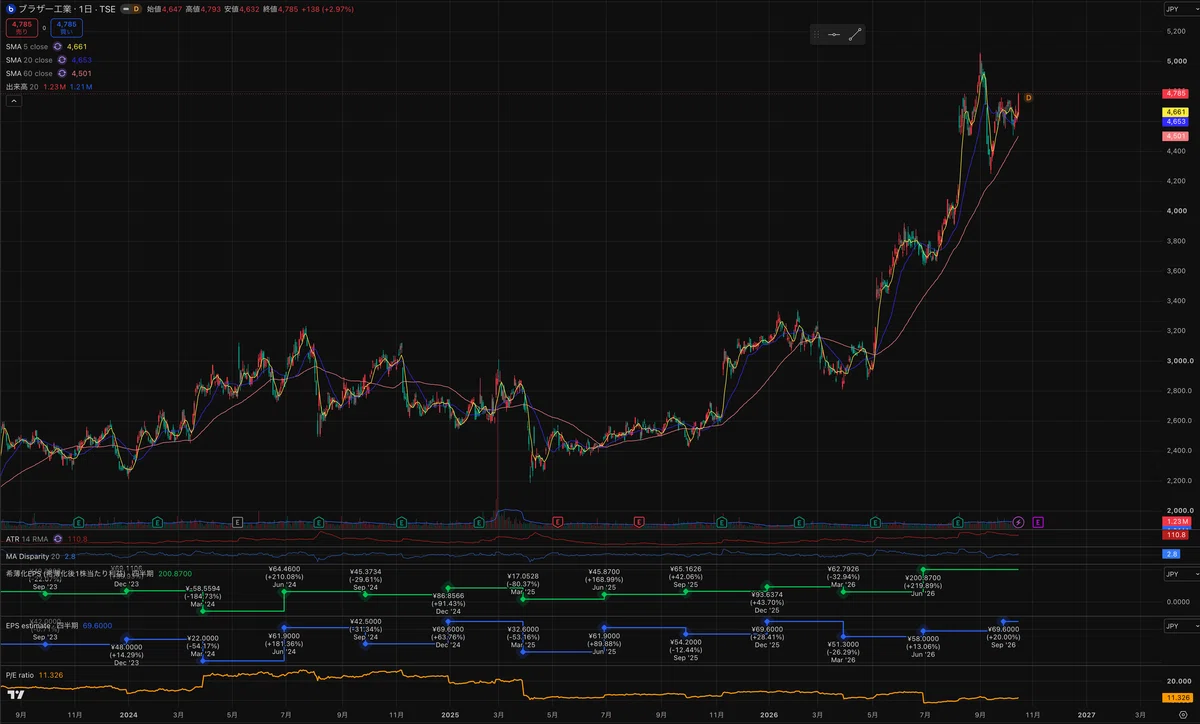Select the trend line drawing tool
The width and height of the screenshot is (1200, 724).
(x=856, y=35)
